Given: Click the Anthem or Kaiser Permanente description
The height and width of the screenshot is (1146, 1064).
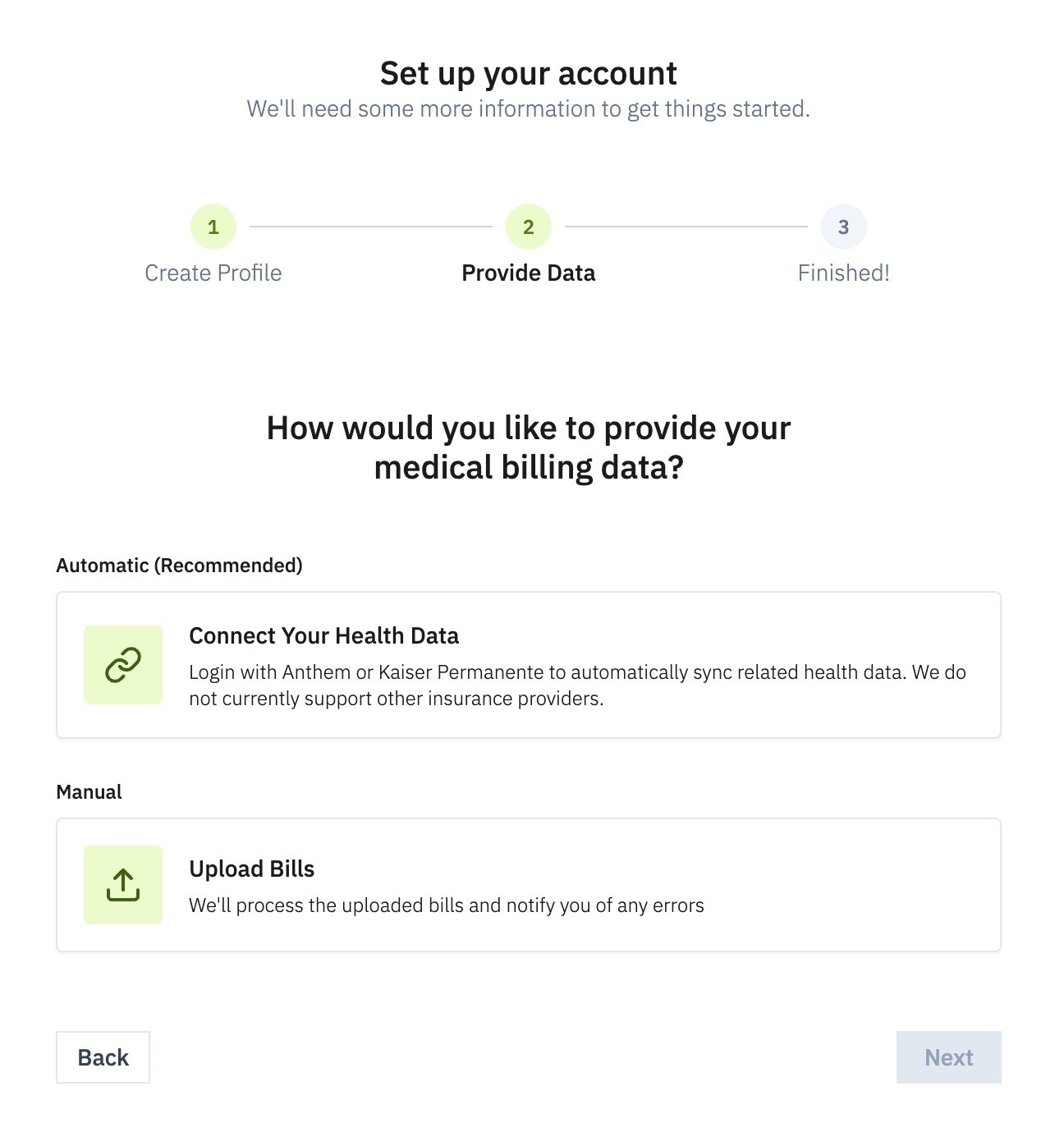Looking at the screenshot, I should 577,685.
